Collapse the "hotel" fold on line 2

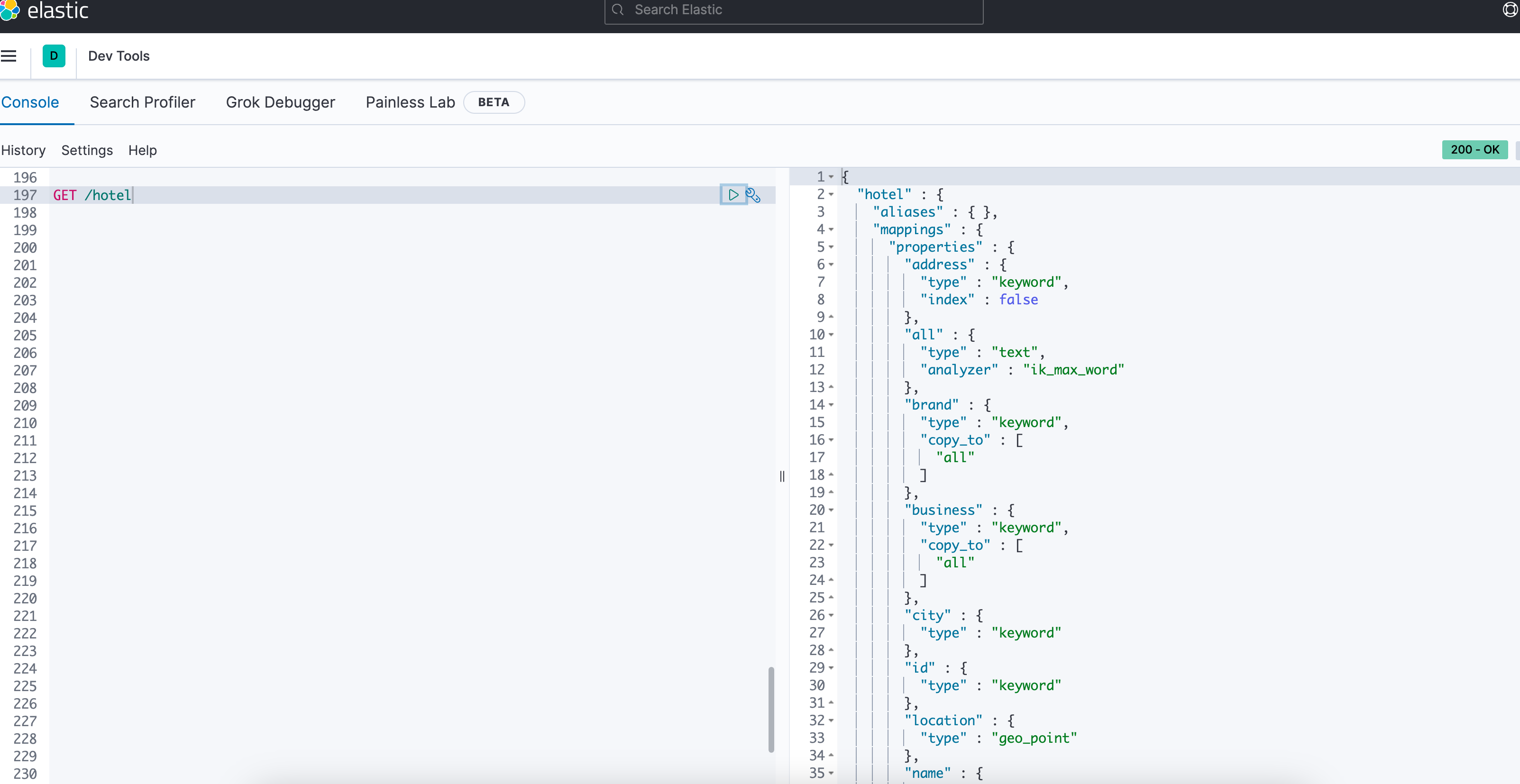831,195
